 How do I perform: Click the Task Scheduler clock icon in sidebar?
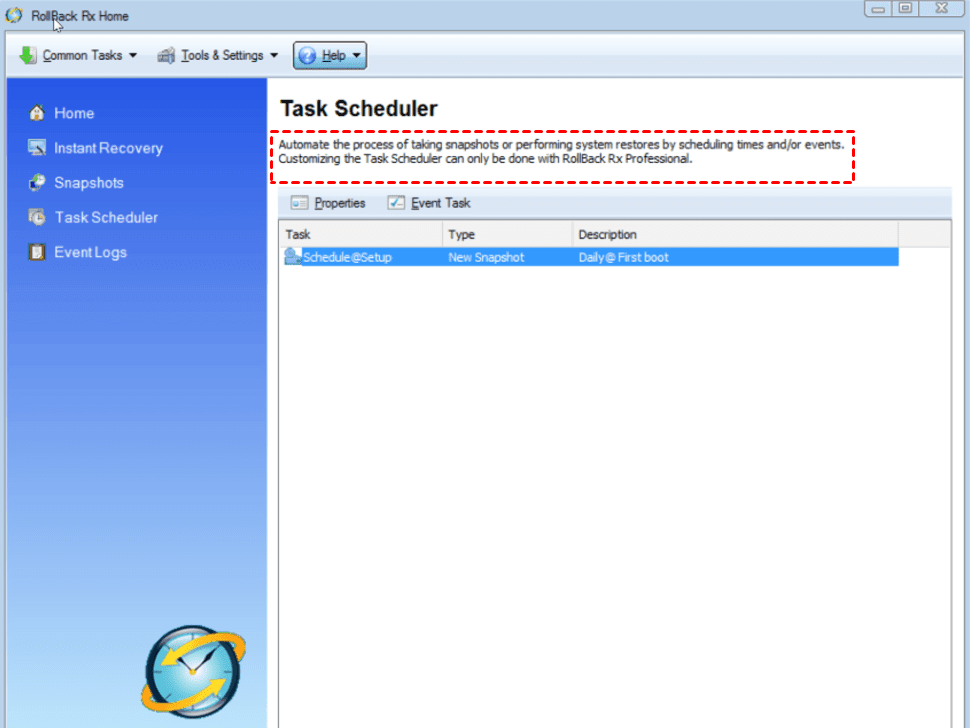click(x=37, y=217)
